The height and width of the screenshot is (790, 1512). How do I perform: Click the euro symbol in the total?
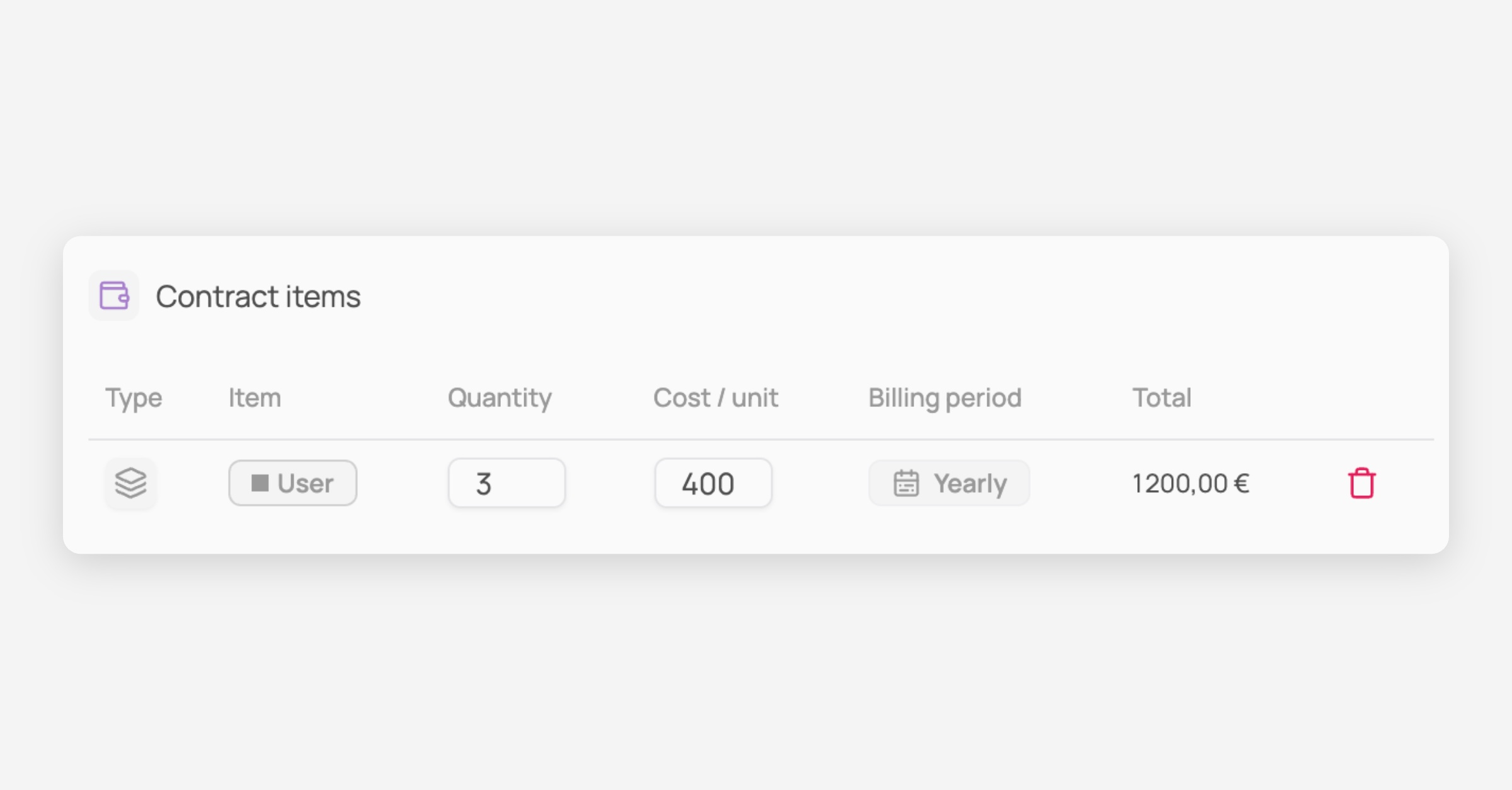[x=1241, y=484]
